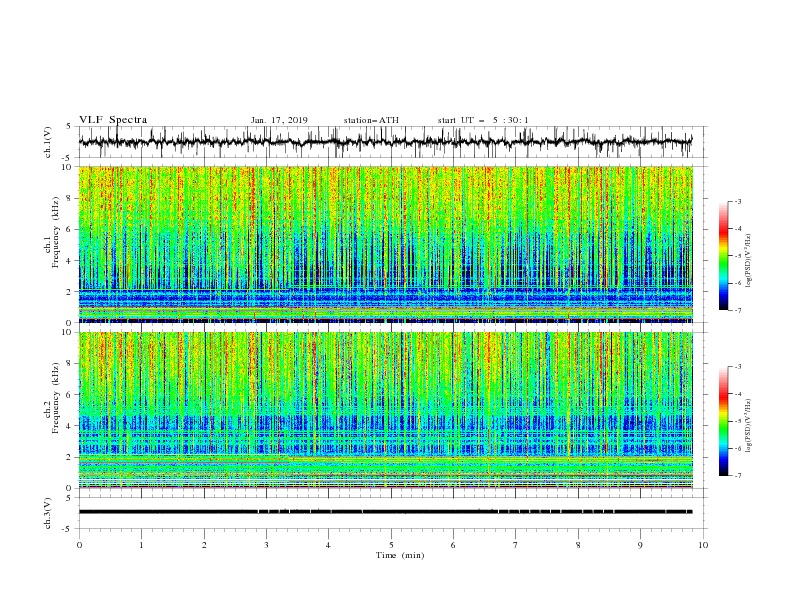Screen dimensions: 792x612
Task: Click the ch.3 black voltage trace
Action: (x=385, y=512)
